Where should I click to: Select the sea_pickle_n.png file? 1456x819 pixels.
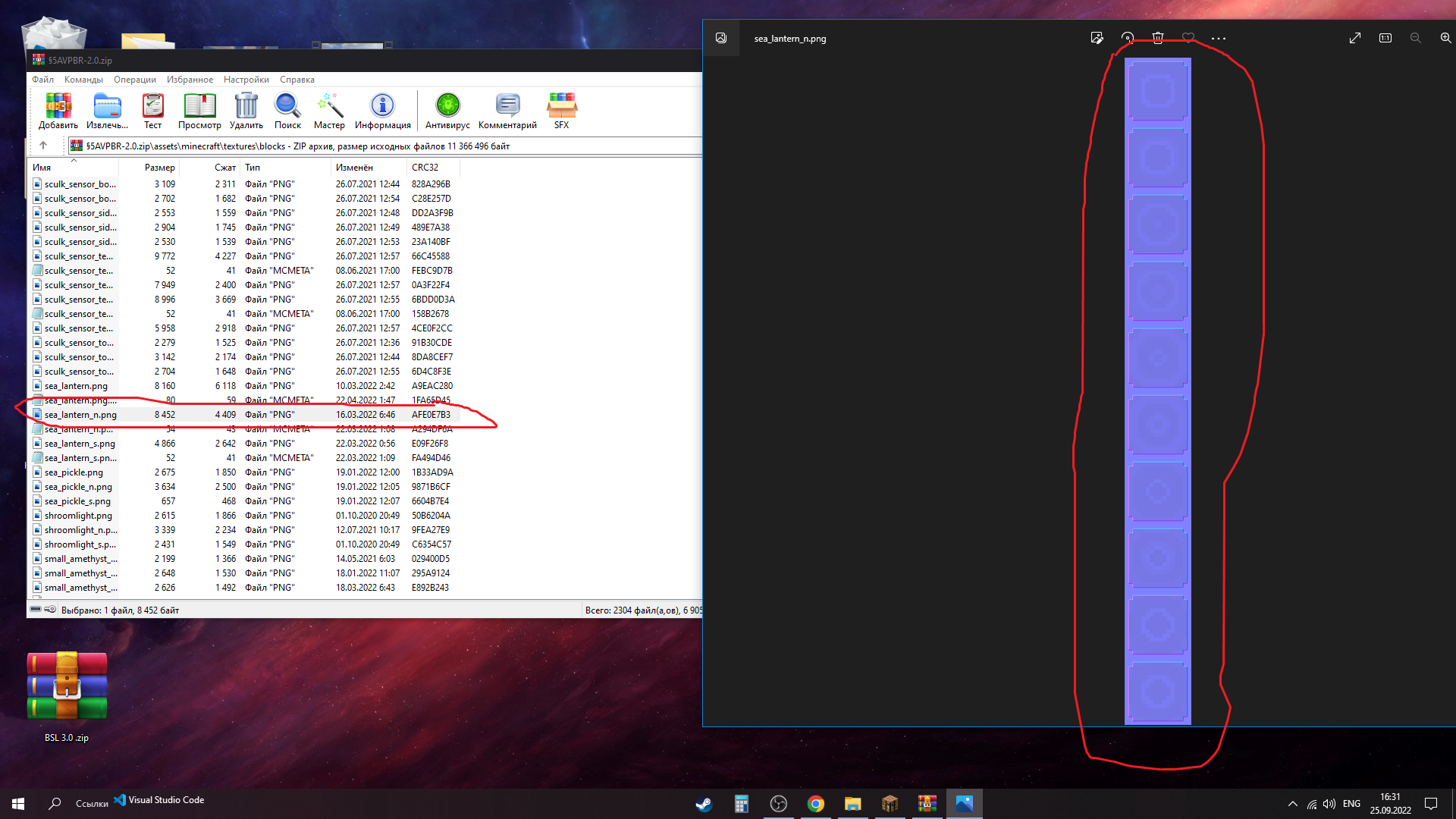click(x=78, y=487)
